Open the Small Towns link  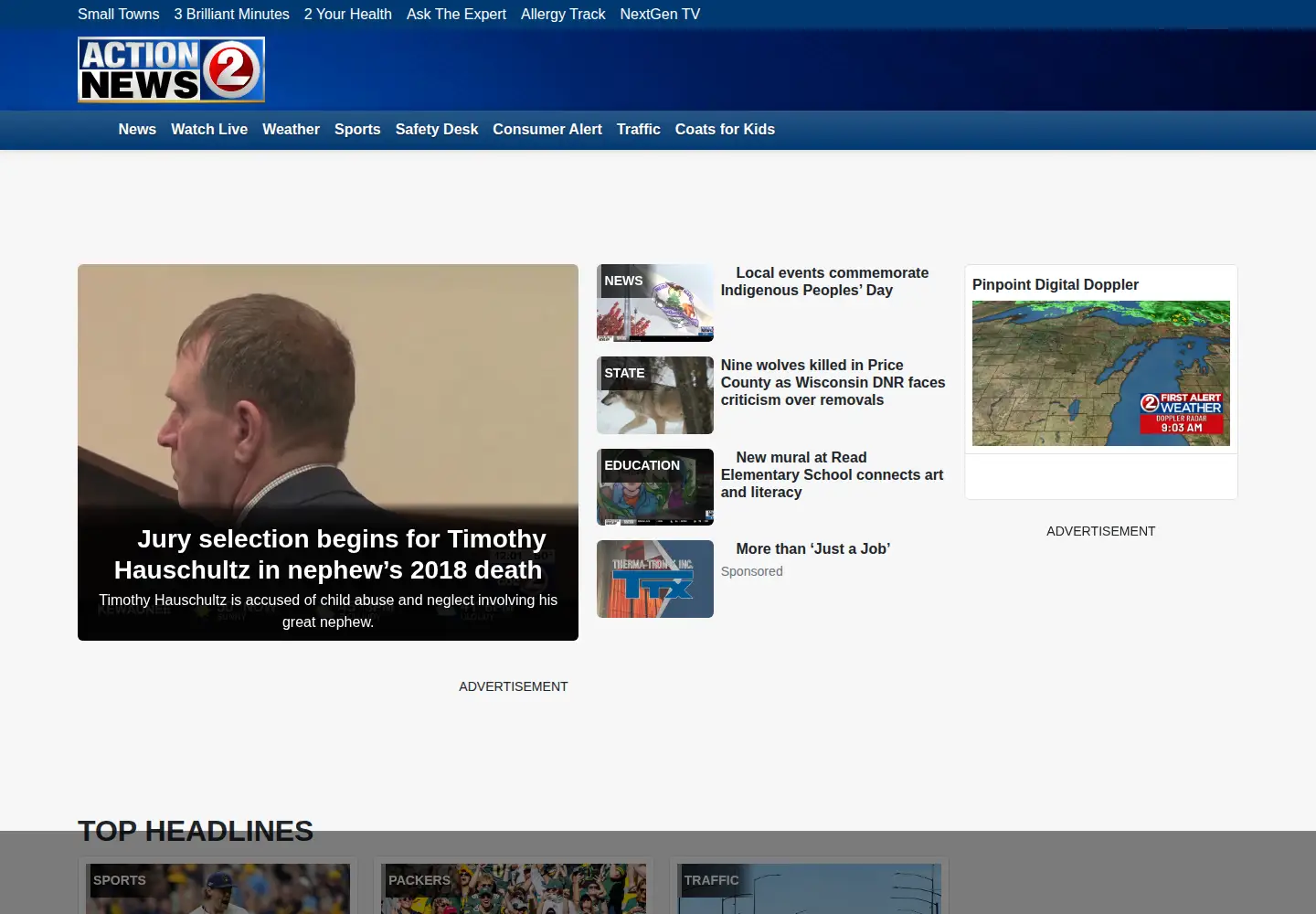tap(119, 14)
